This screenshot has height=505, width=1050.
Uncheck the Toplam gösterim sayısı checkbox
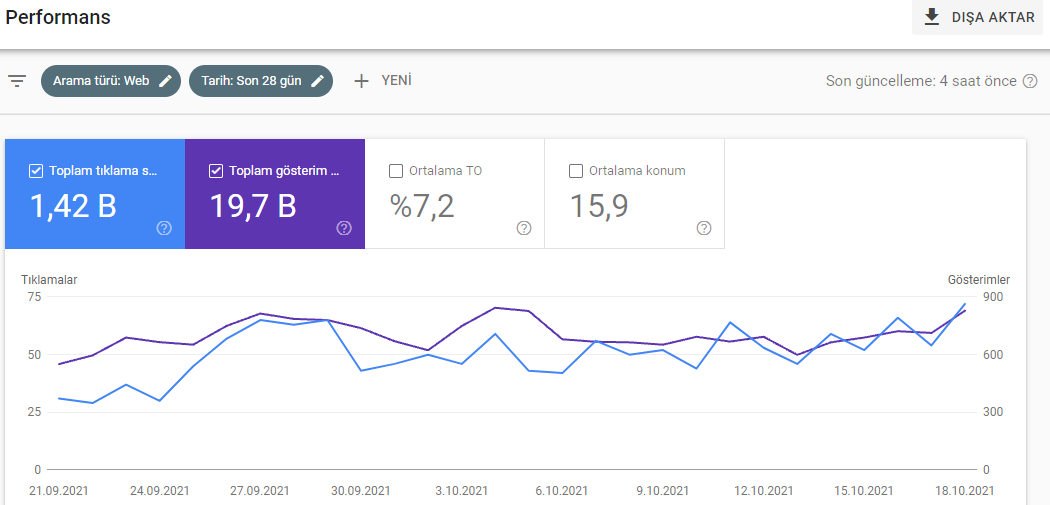[x=216, y=171]
